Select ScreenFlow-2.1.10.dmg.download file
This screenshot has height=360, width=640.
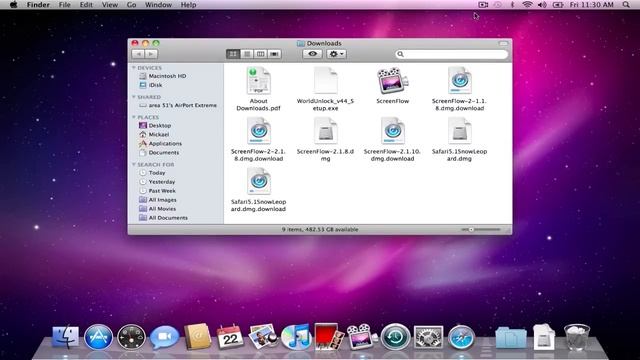[392, 140]
